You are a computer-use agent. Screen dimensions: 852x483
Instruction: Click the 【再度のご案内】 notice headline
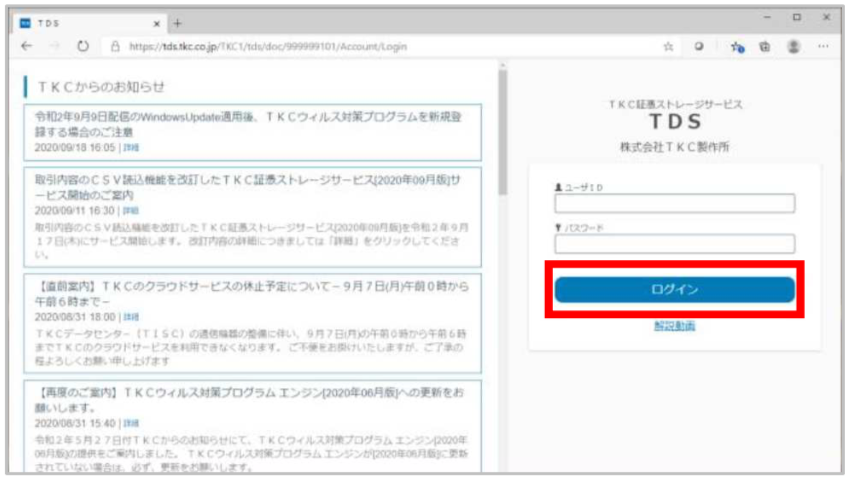point(249,400)
